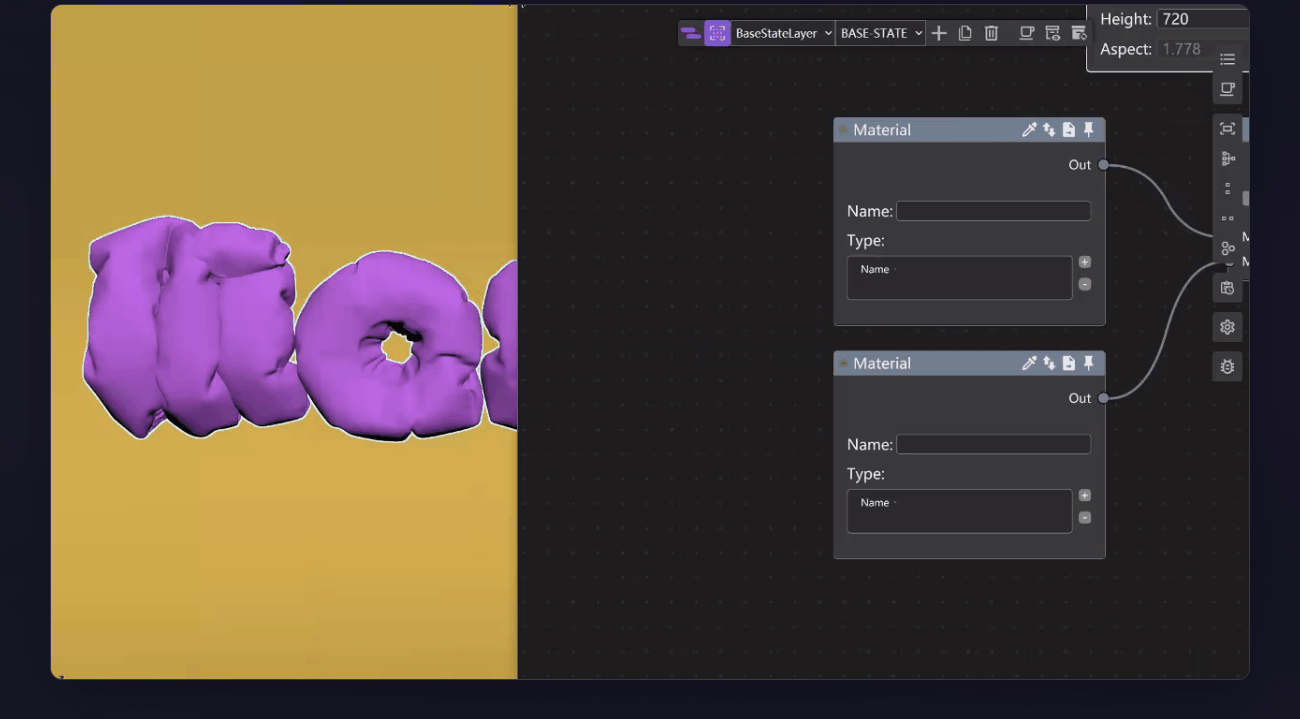
Task: Open the BaseStateLayer dropdown
Action: click(x=783, y=33)
